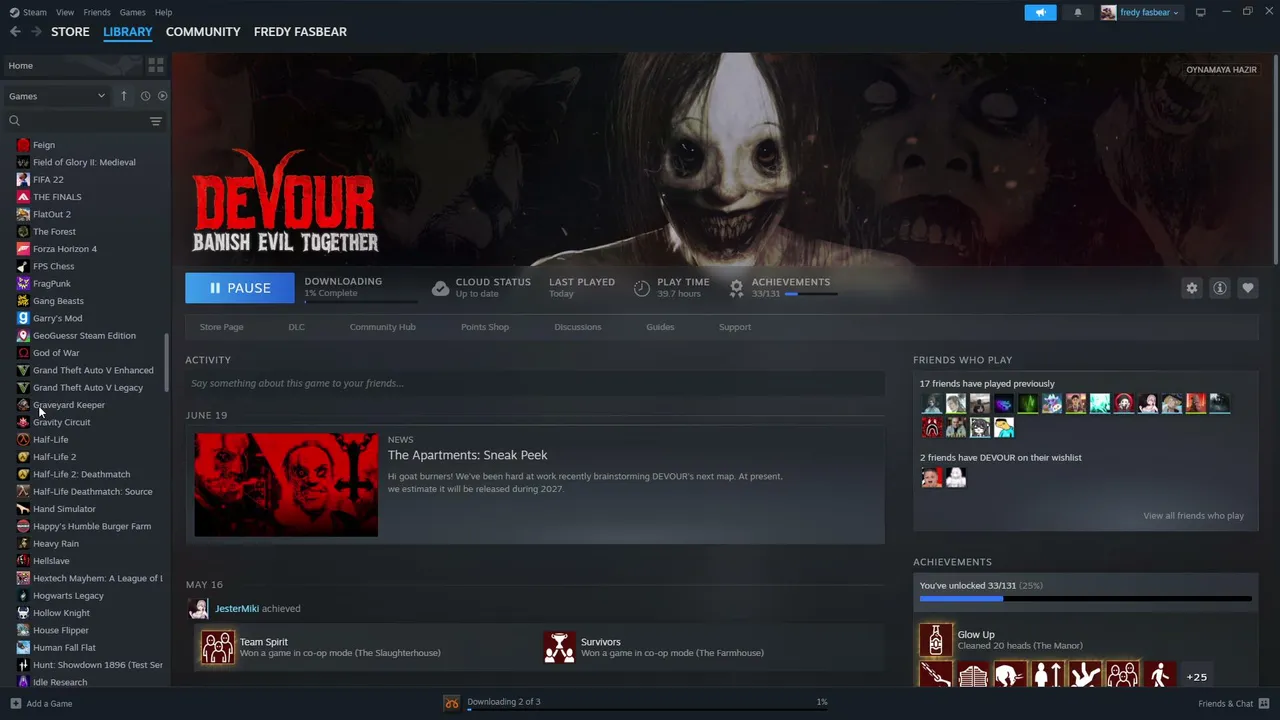Viewport: 1280px width, 720px height.
Task: Click the DEVOUR downloading progress bar
Action: pos(361,301)
